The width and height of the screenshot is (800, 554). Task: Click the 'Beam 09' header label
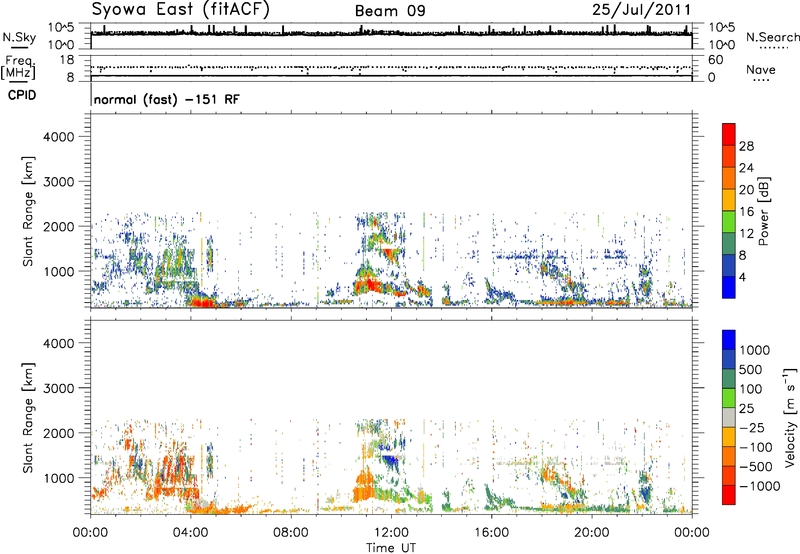390,11
